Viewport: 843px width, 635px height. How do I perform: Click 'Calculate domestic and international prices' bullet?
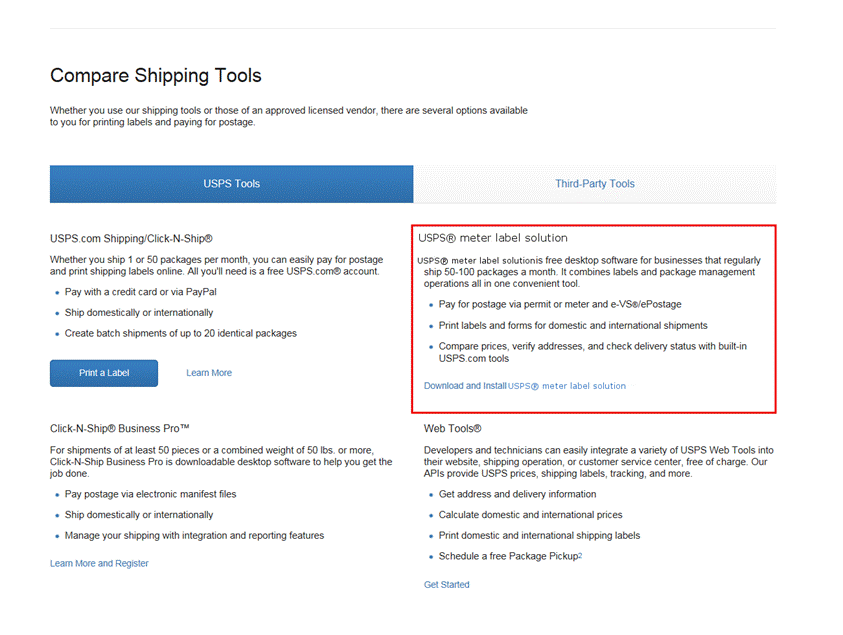[x=530, y=515]
